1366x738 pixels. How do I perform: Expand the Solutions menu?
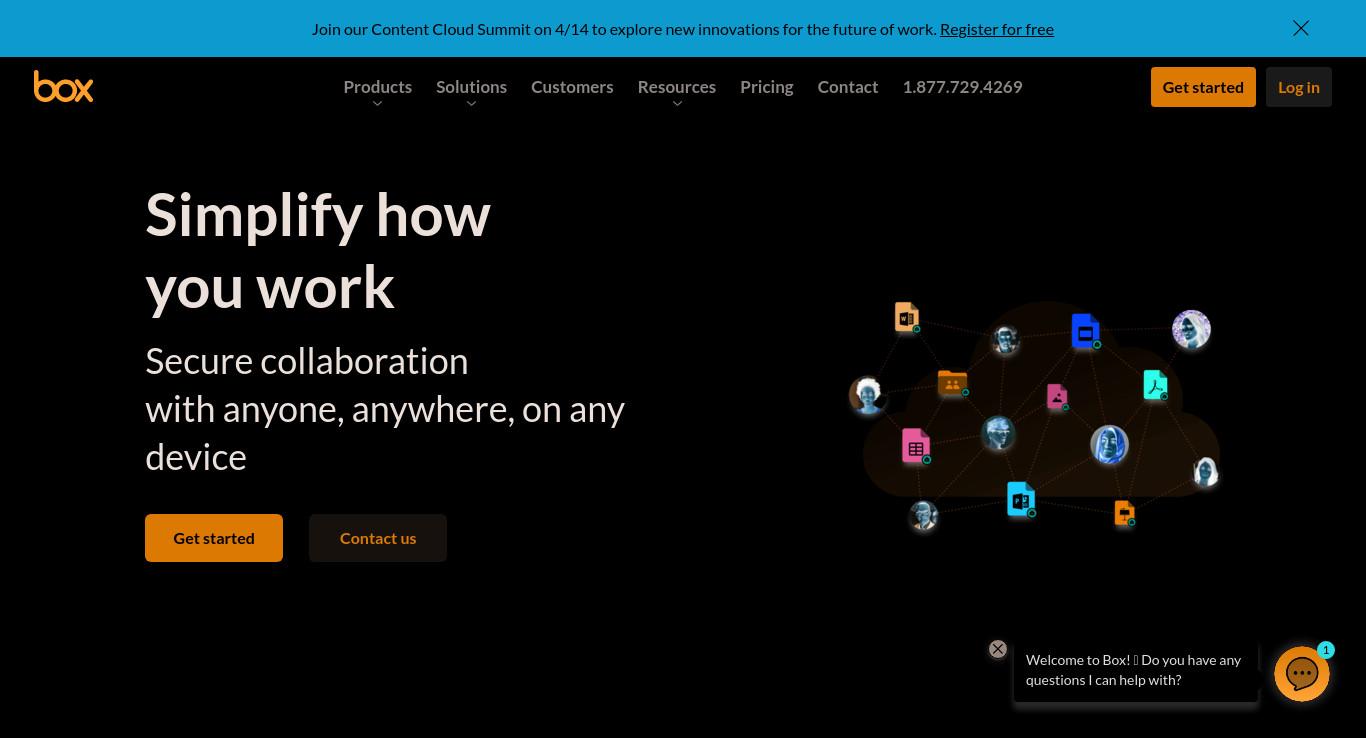click(471, 88)
